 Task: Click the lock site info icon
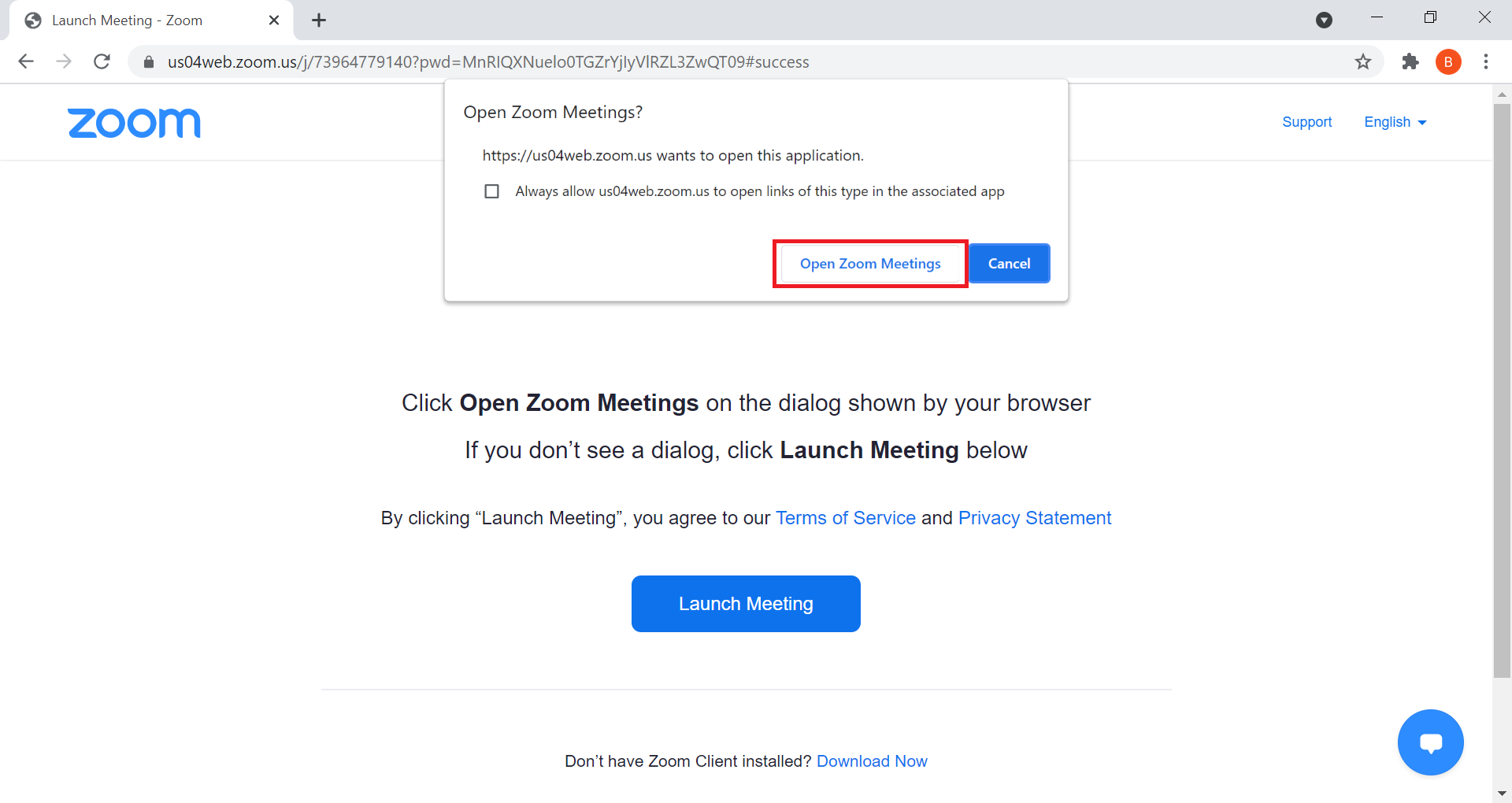click(148, 61)
